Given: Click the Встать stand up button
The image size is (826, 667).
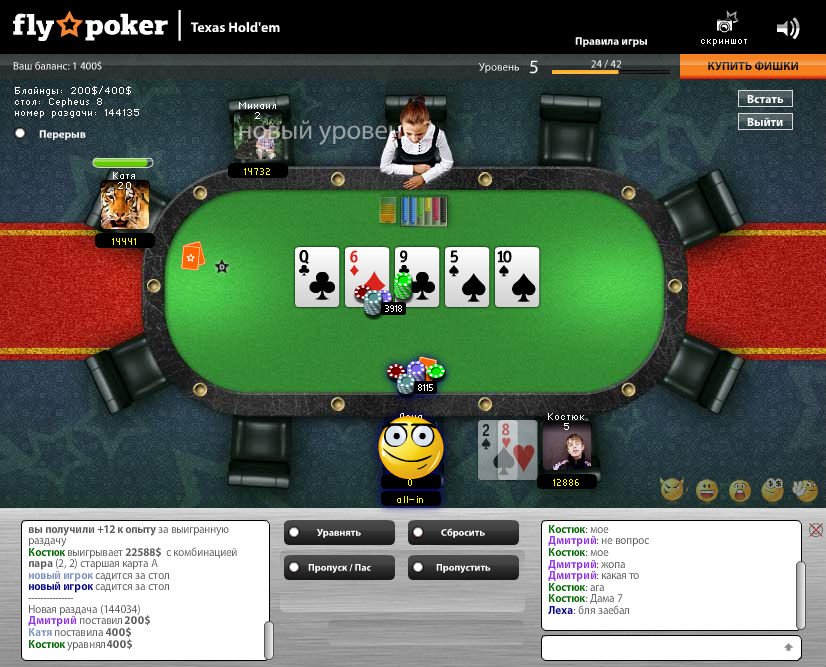Looking at the screenshot, I should pyautogui.click(x=765, y=99).
